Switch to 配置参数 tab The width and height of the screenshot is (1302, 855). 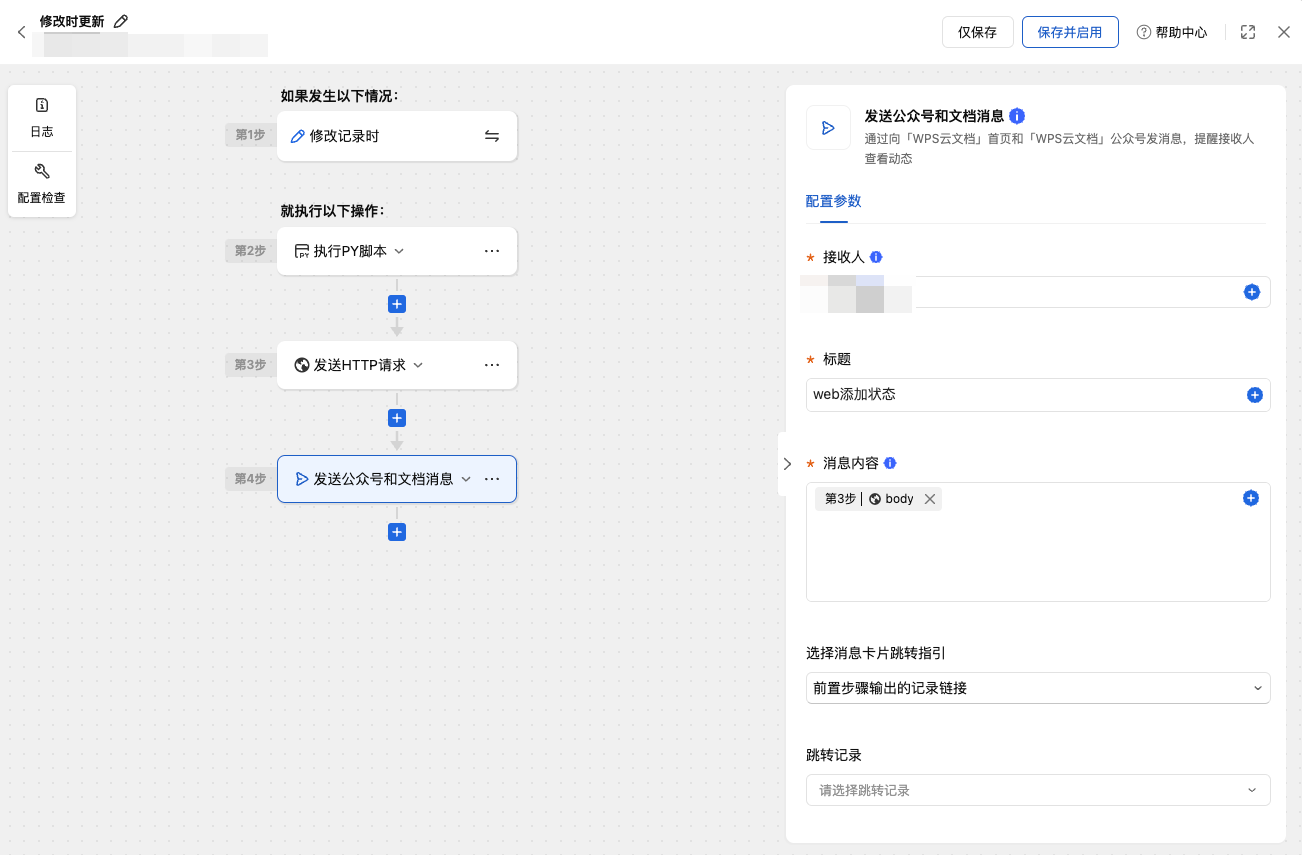833,201
